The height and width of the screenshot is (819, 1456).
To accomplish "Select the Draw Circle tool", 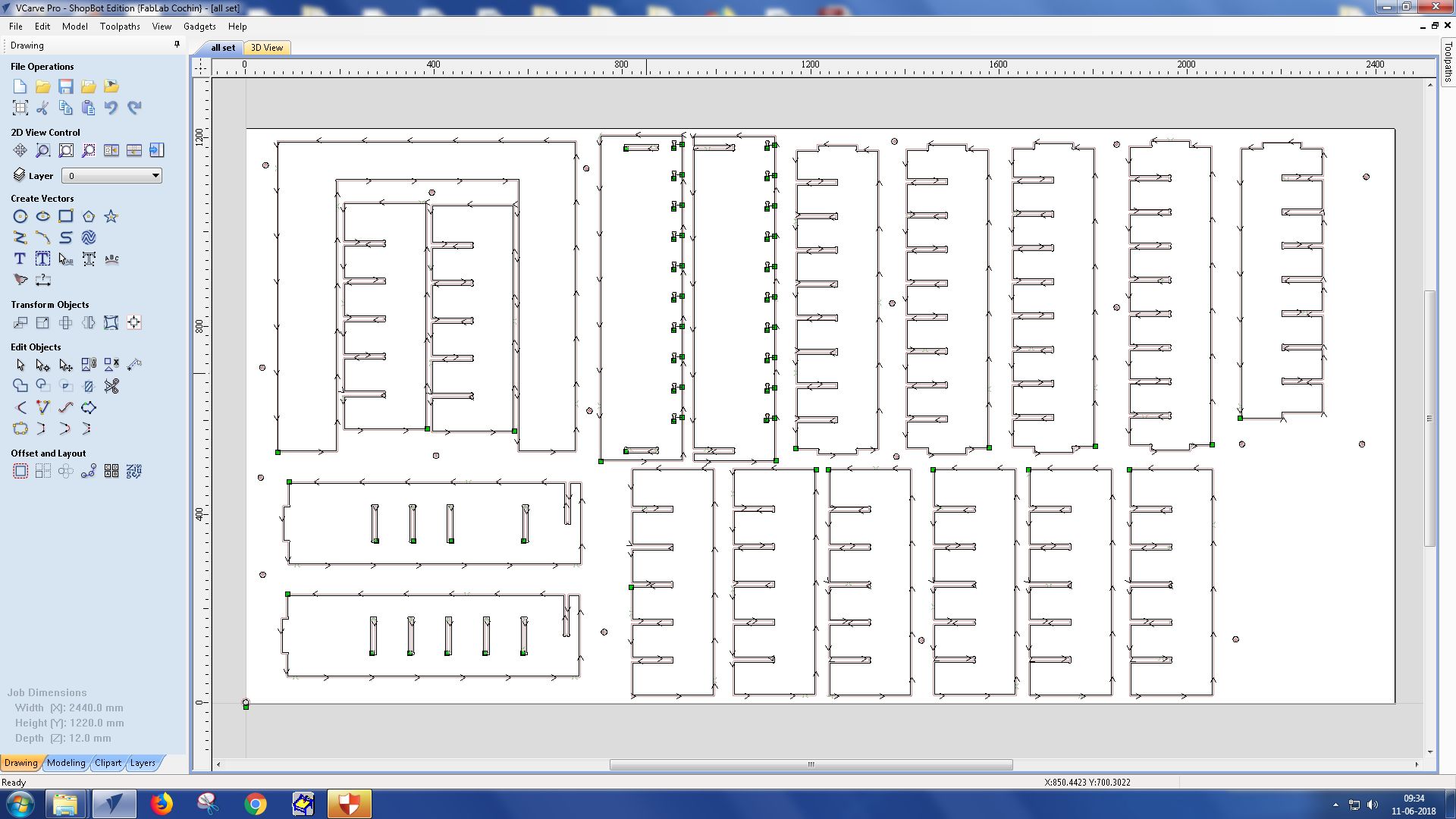I will tap(20, 217).
